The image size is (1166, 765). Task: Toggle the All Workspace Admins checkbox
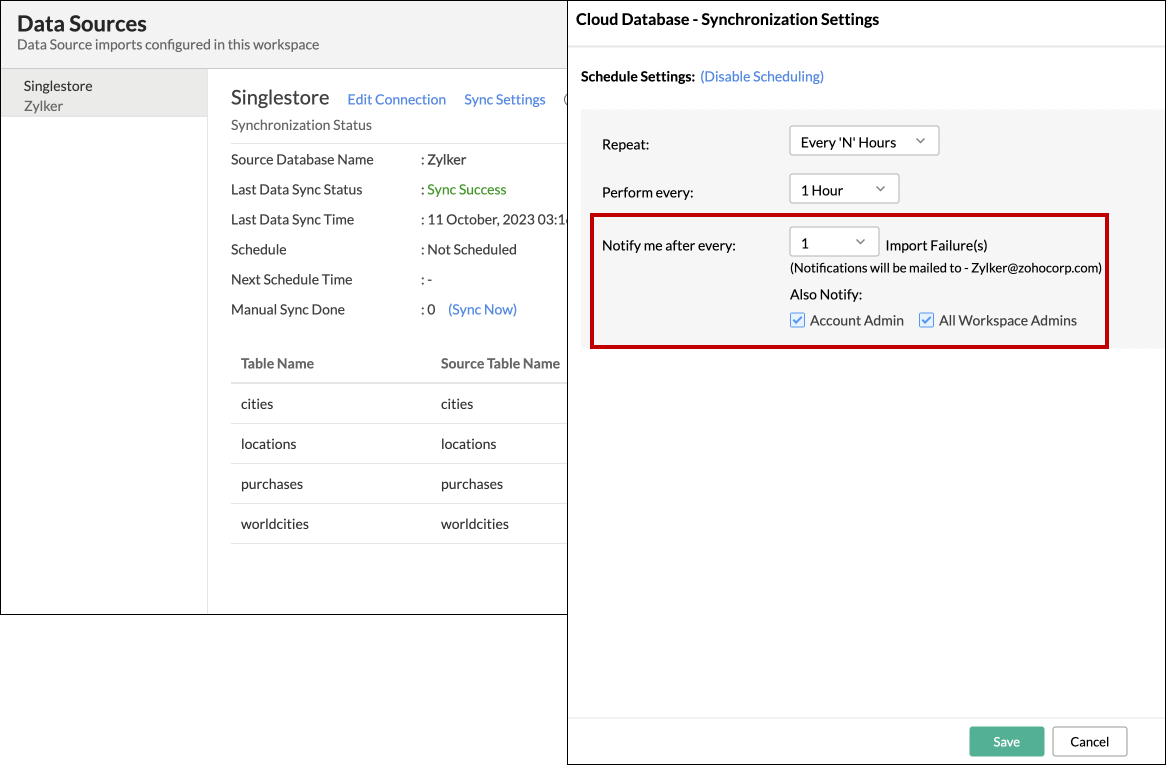pyautogui.click(x=926, y=321)
